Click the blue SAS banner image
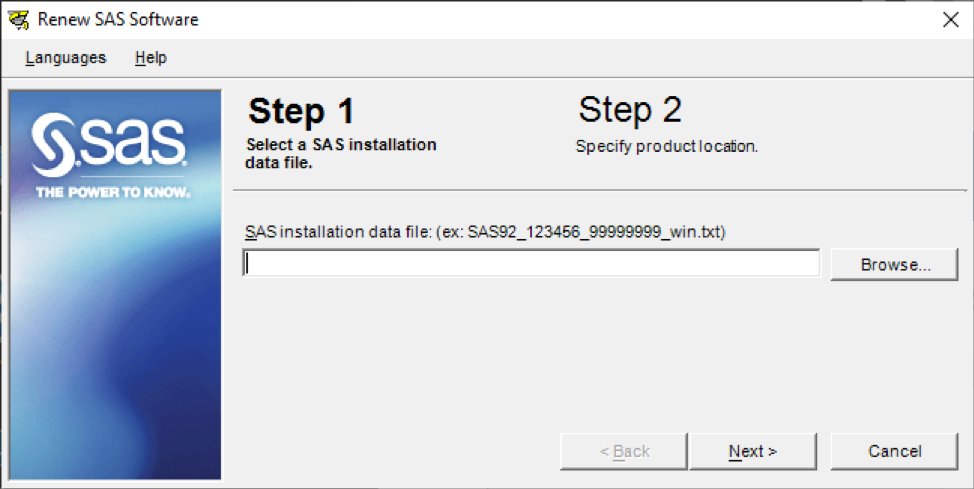974x489 pixels. (116, 285)
